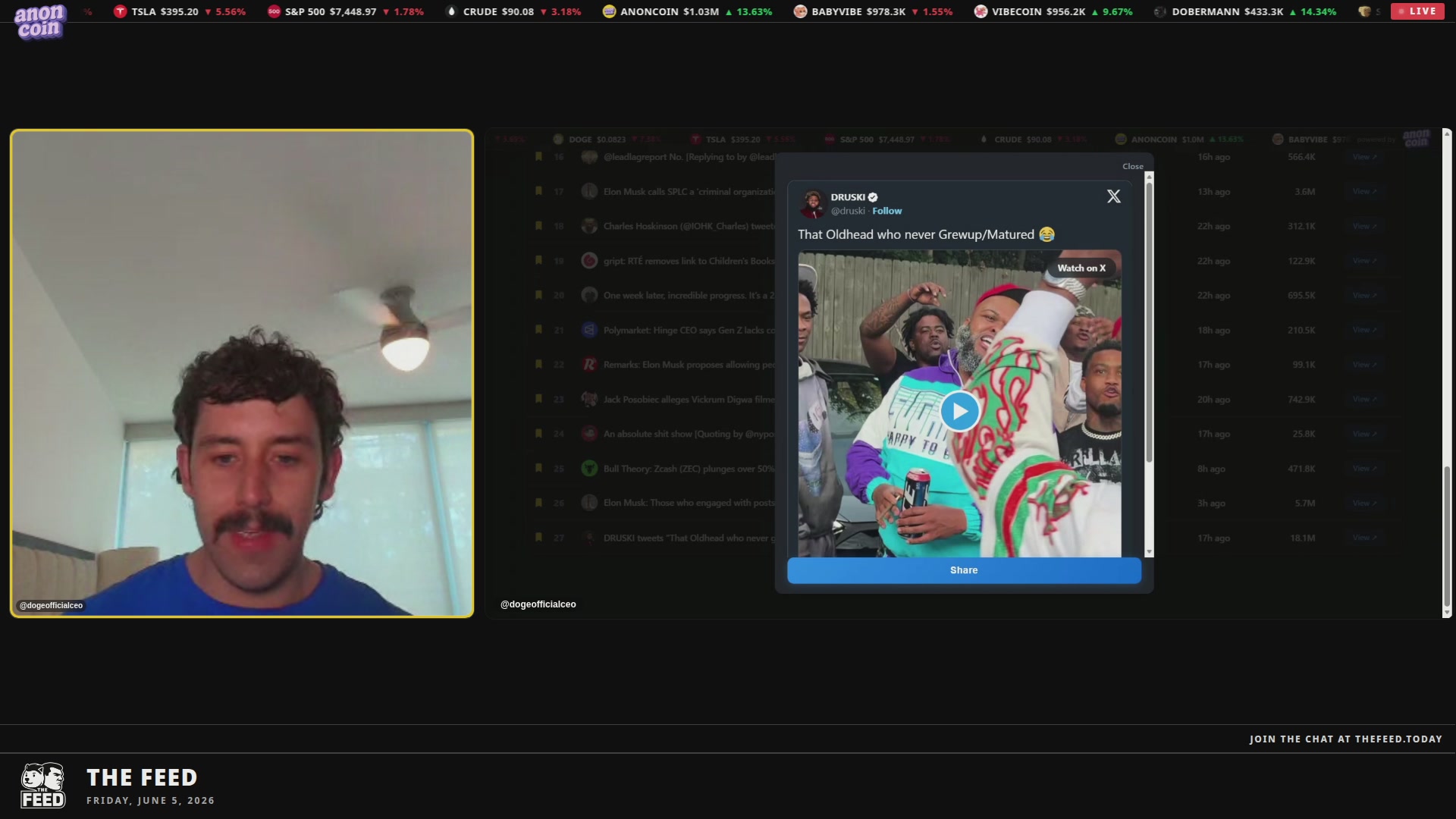The width and height of the screenshot is (1456, 819).
Task: Click the anon coin logo
Action: point(40,21)
